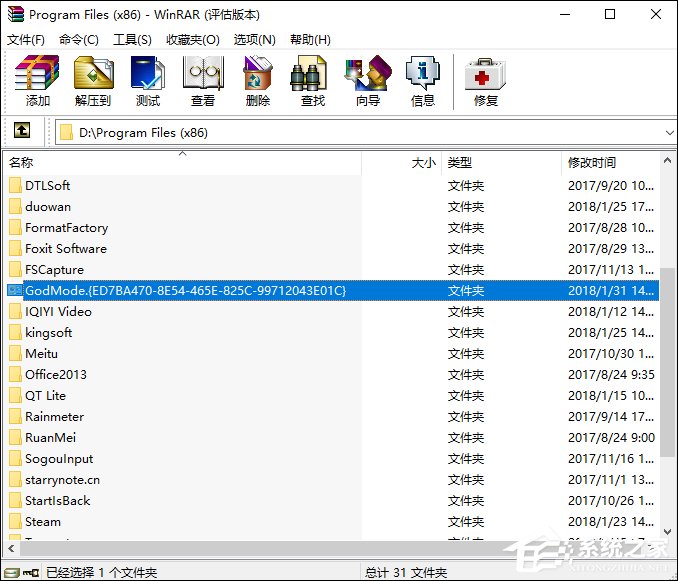This screenshot has width=678, height=581.
Task: Open the 查看 (View) tool
Action: (203, 81)
